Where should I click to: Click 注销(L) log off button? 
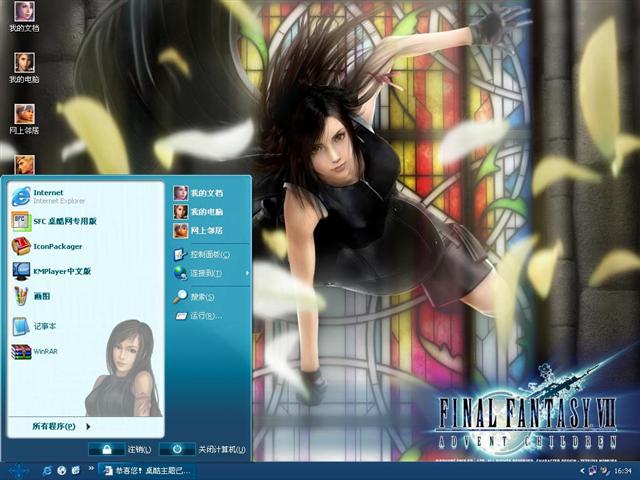[x=120, y=449]
